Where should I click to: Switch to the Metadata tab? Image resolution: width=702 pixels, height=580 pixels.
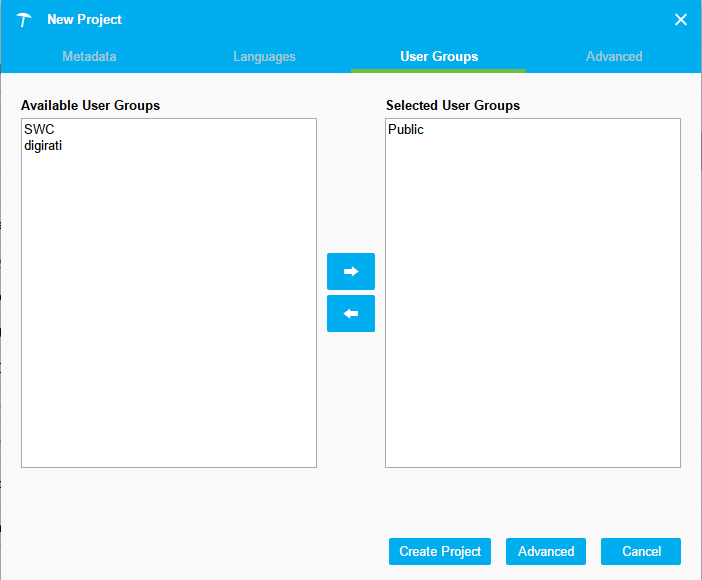89,56
